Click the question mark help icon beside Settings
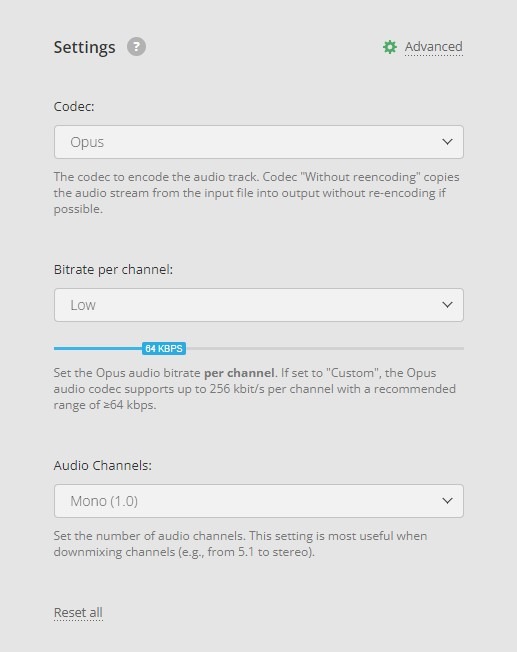Viewport: 517px width, 652px height. [x=136, y=47]
